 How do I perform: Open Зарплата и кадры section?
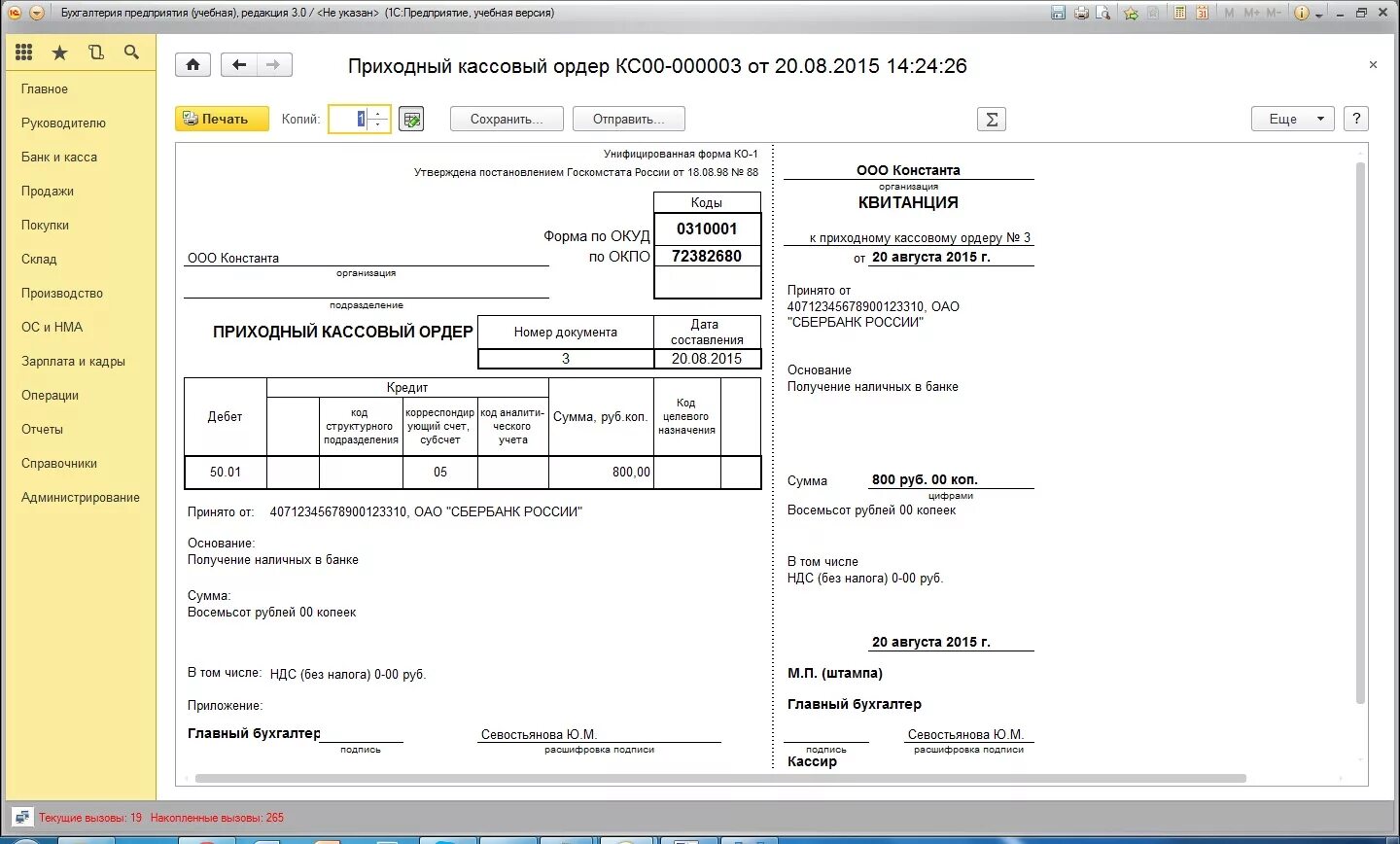[x=73, y=361]
